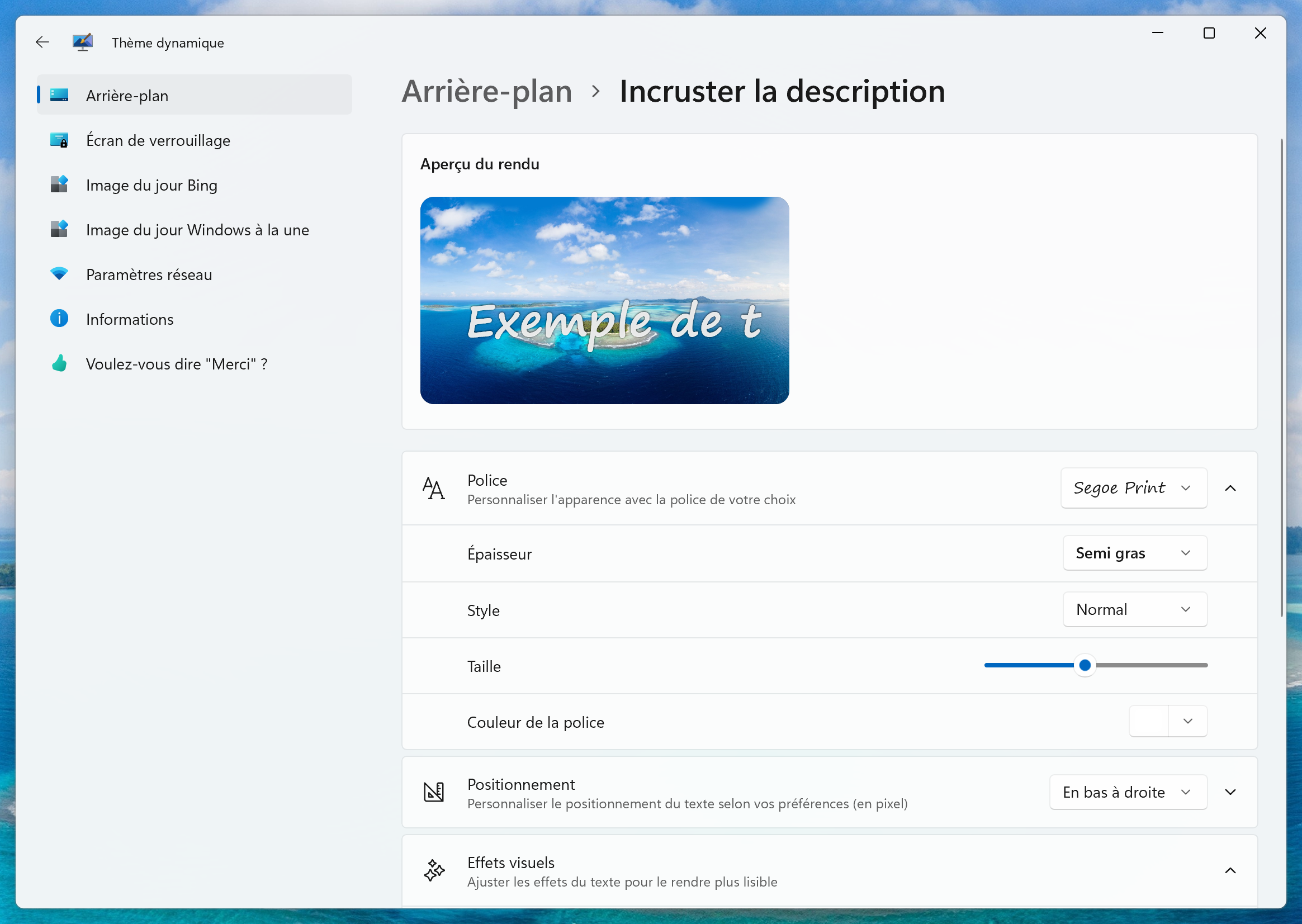Navigate back using the back arrow button

click(40, 41)
